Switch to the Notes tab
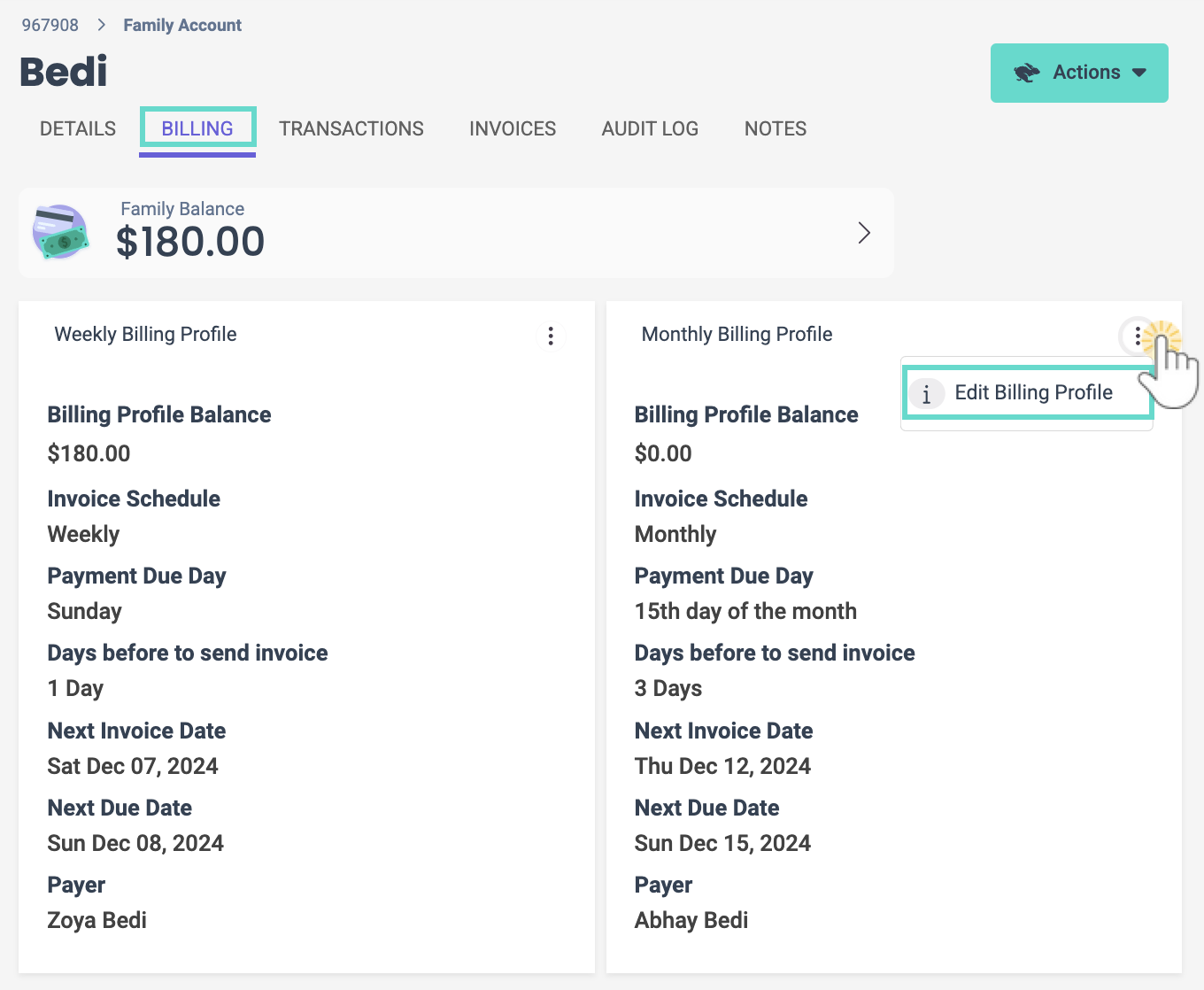The image size is (1204, 990). pos(776,129)
